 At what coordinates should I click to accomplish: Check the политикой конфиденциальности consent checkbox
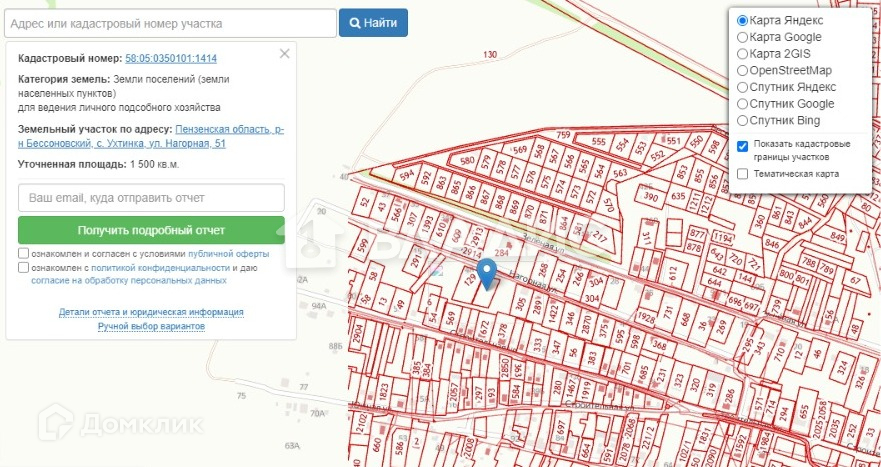[23, 267]
